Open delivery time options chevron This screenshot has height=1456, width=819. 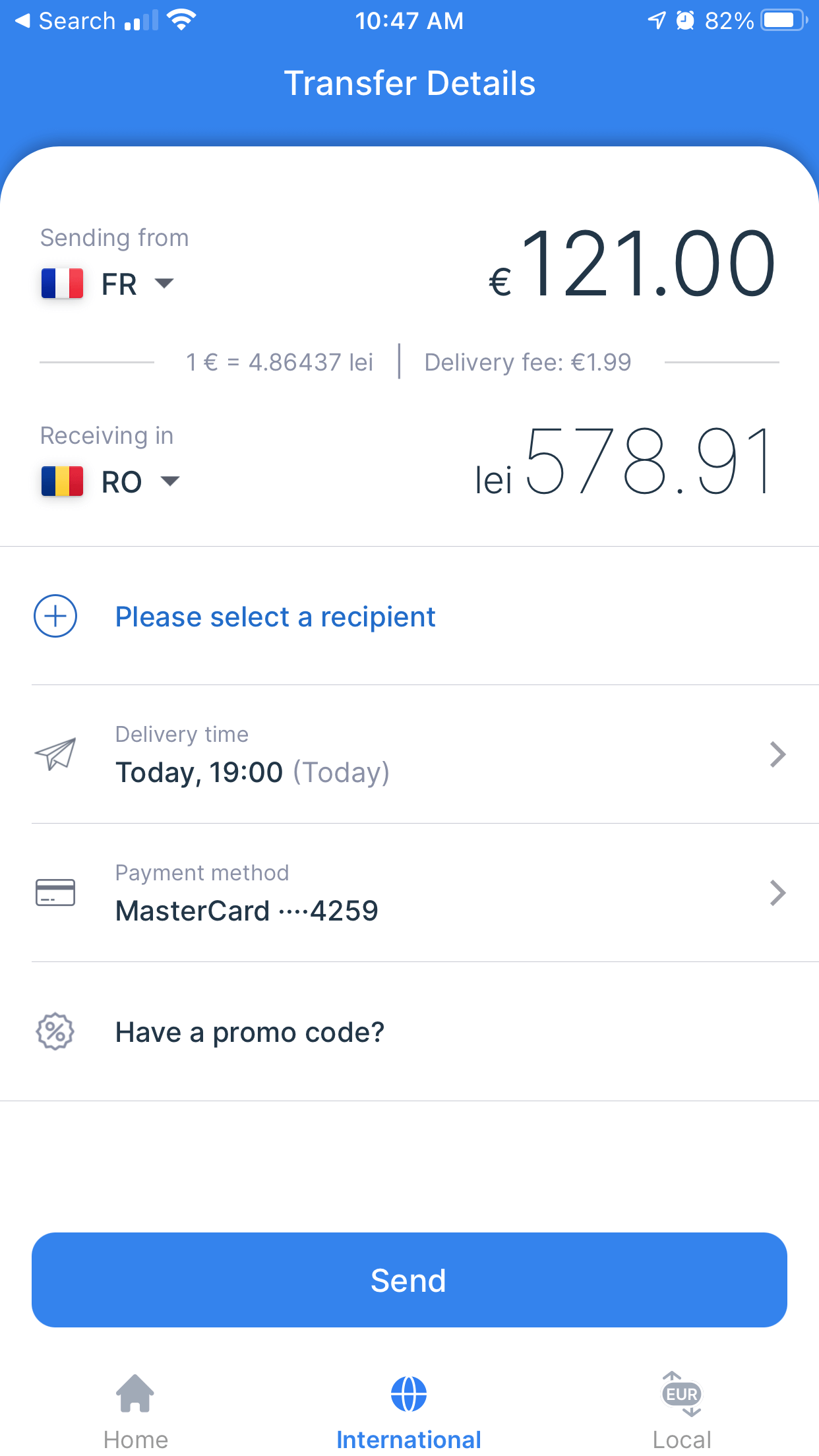coord(778,754)
